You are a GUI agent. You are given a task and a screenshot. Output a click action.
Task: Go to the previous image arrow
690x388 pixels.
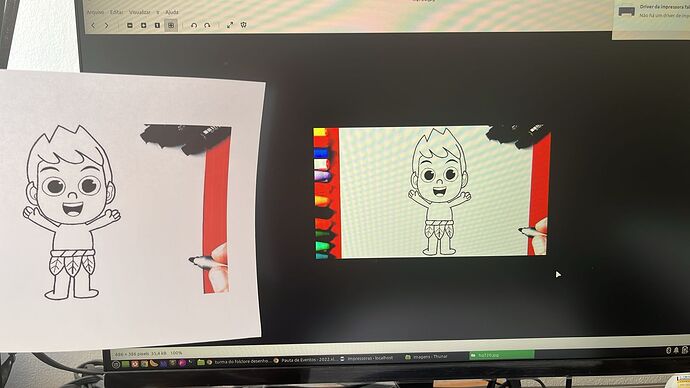[93, 26]
